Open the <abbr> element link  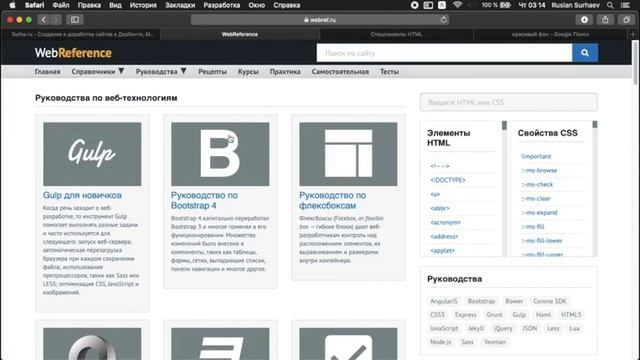pos(440,208)
